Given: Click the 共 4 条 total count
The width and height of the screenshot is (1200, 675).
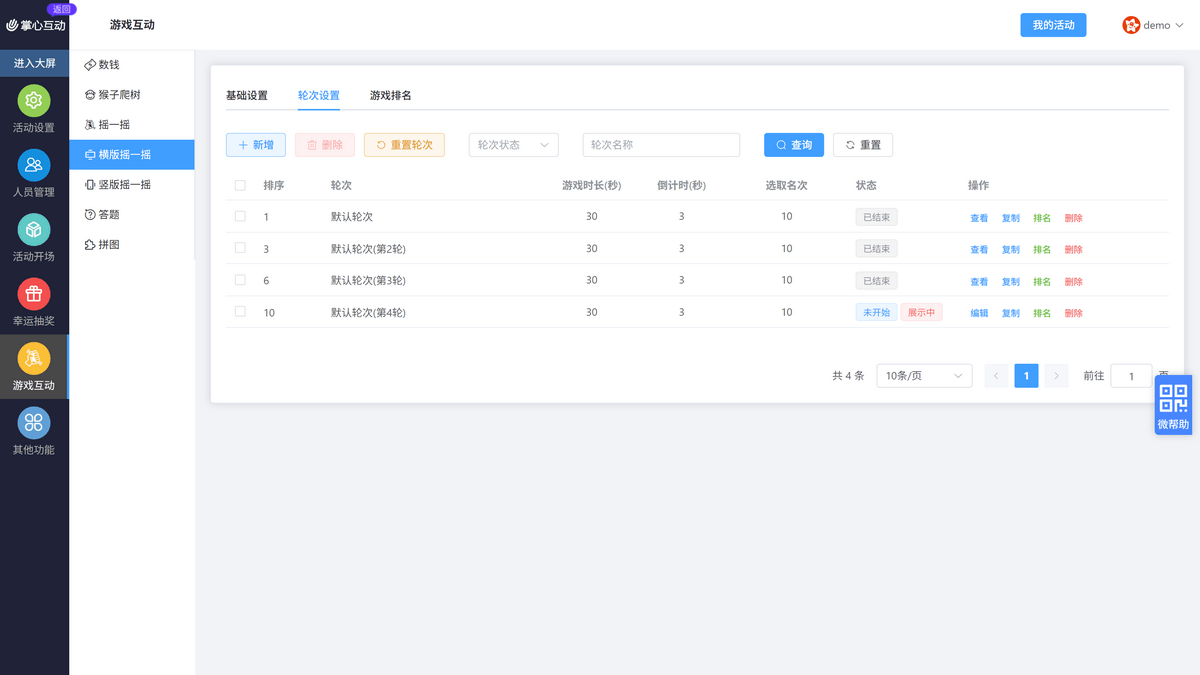Looking at the screenshot, I should click(x=848, y=376).
